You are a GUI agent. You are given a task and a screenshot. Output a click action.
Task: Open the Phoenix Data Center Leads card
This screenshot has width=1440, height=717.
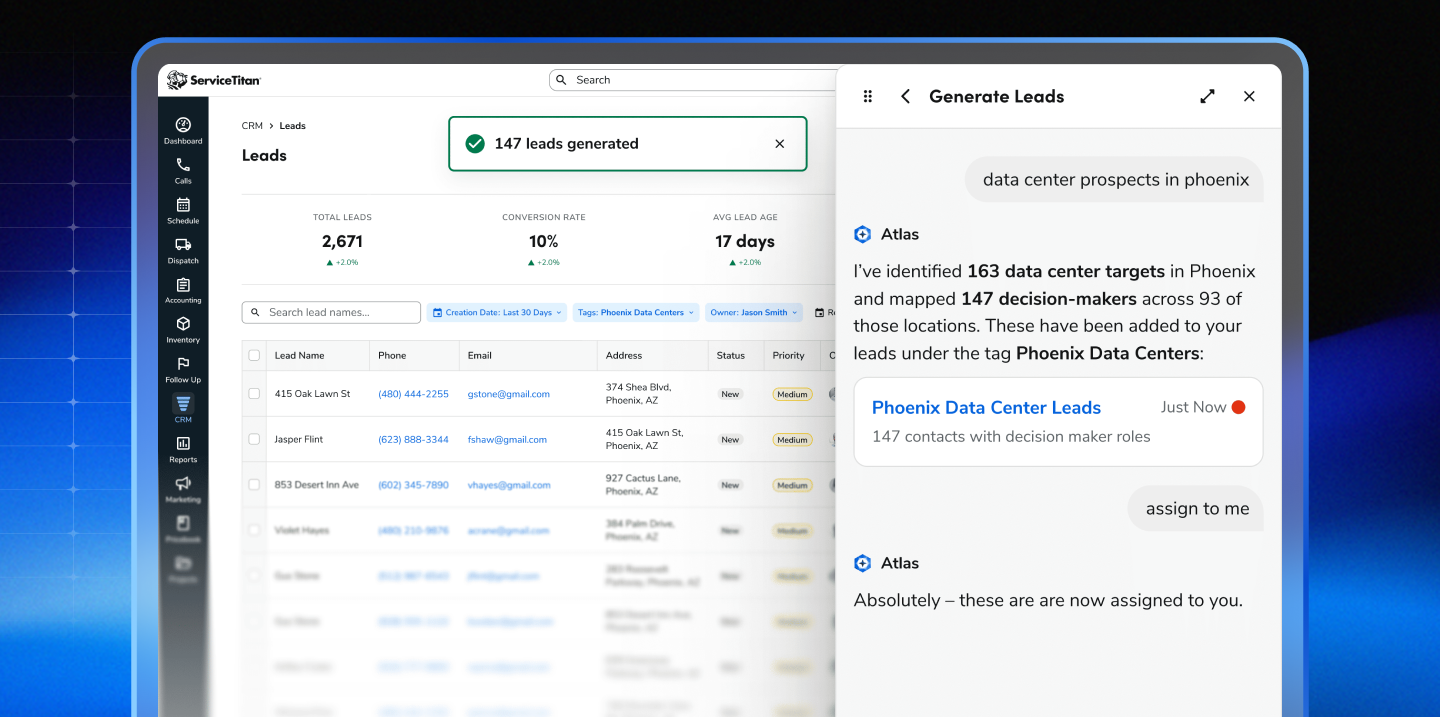tap(1058, 421)
